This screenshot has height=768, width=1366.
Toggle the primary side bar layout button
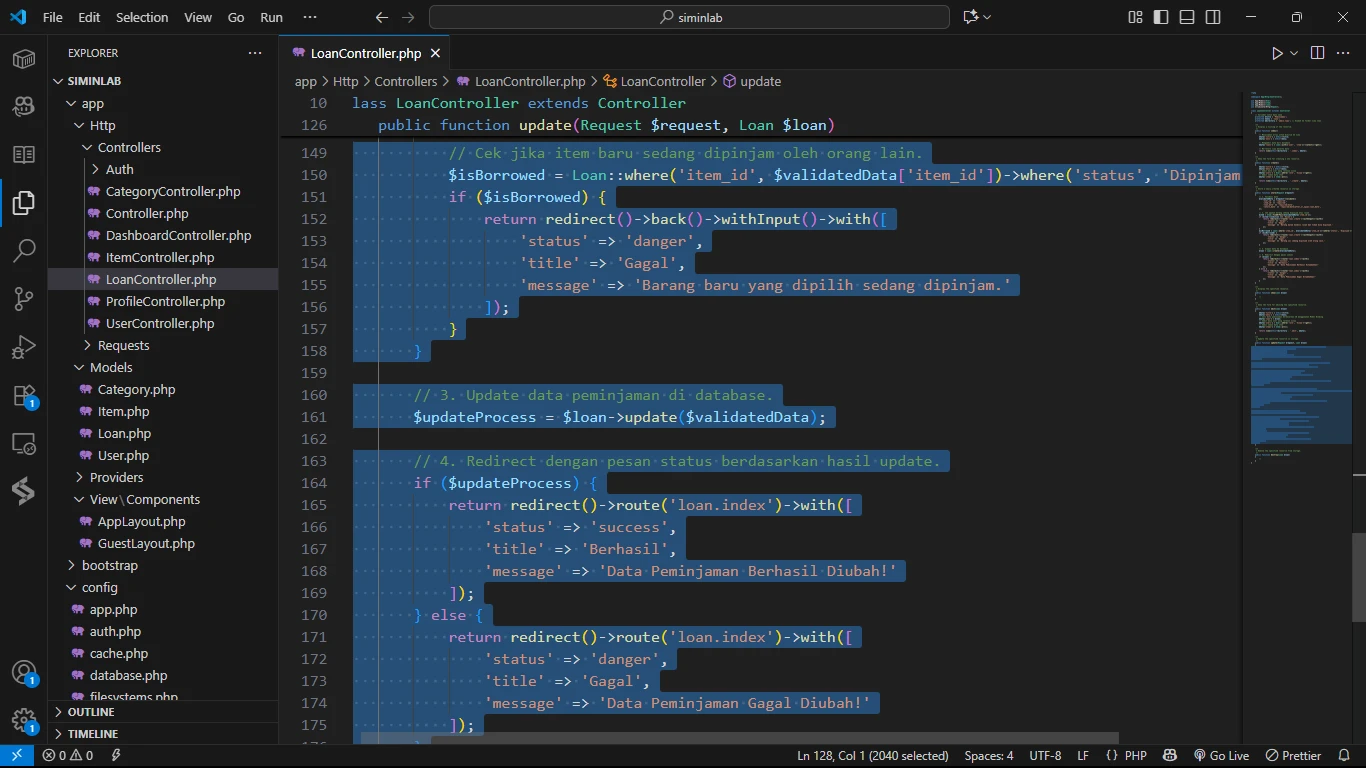pyautogui.click(x=1161, y=17)
